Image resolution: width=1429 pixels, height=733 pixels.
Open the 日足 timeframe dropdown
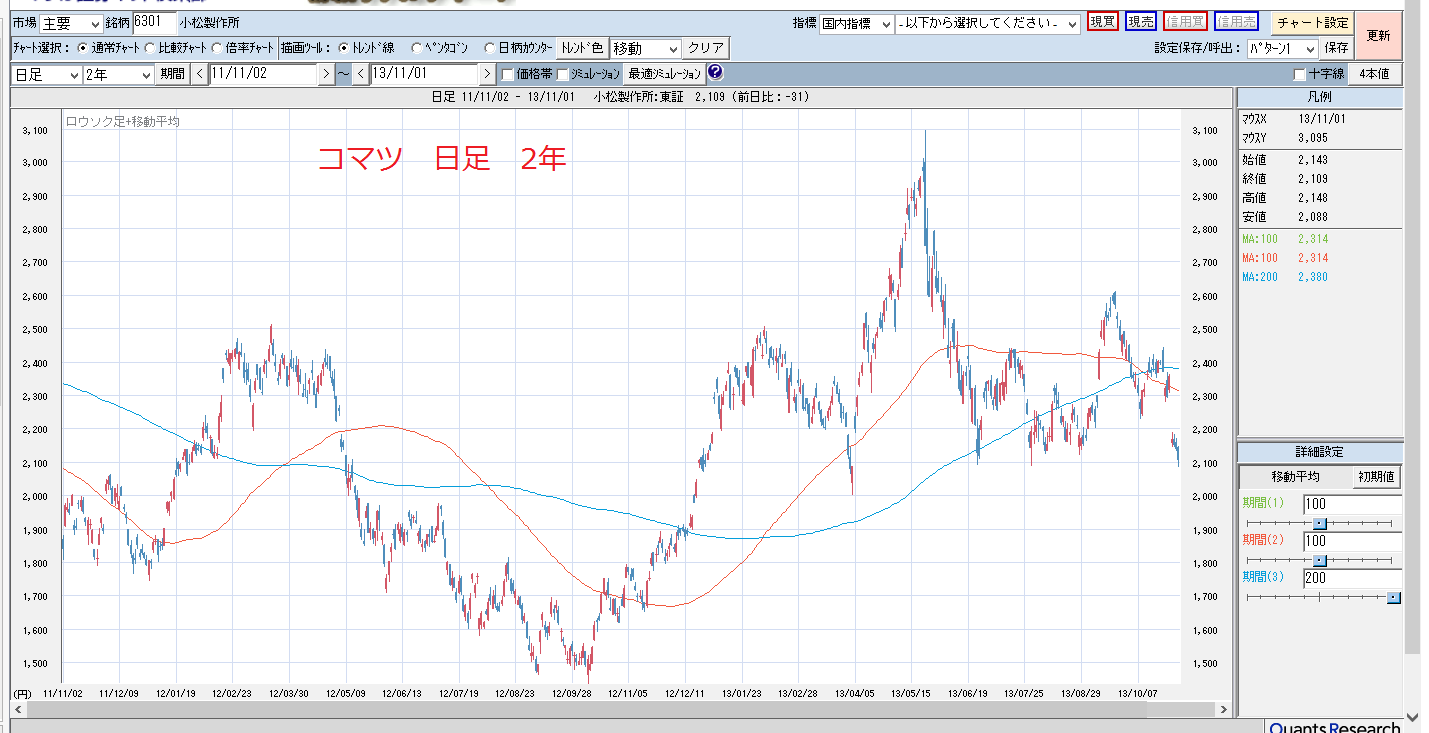point(46,74)
